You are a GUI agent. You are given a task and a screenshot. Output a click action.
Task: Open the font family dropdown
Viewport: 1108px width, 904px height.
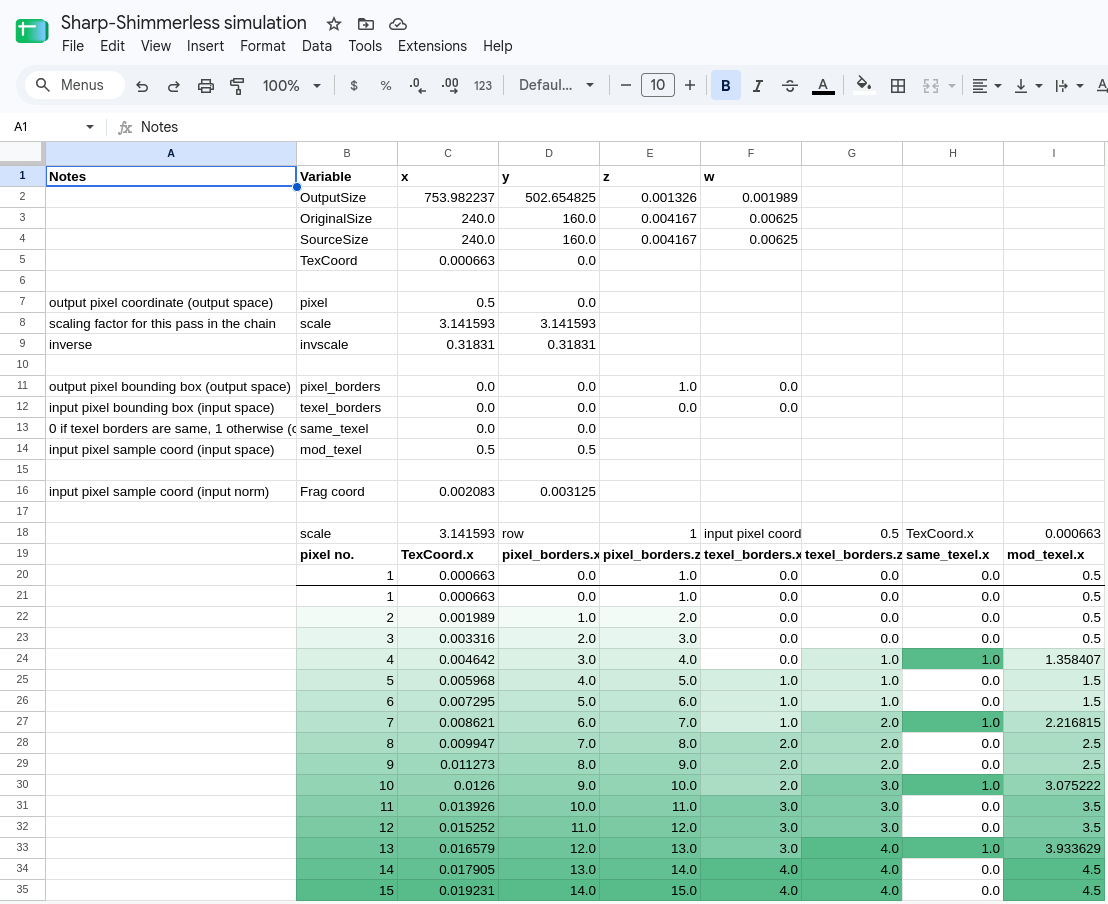pyautogui.click(x=556, y=86)
